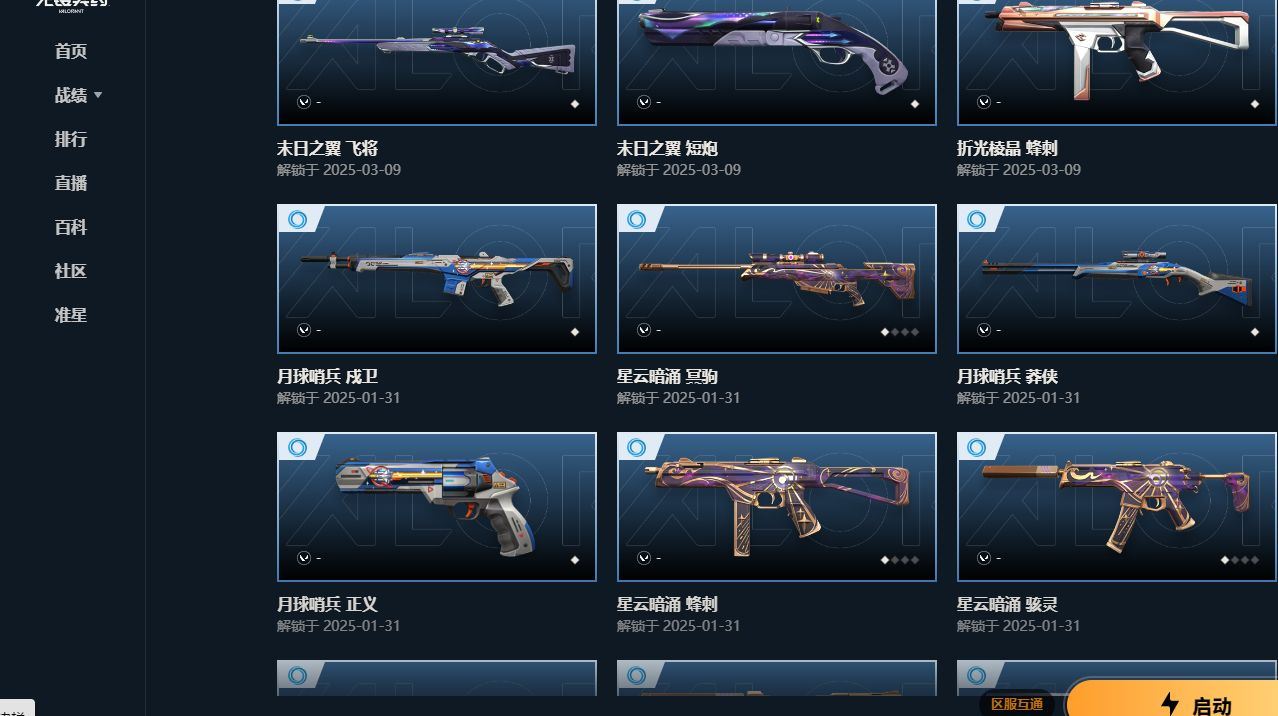Click the tier badge icon on 月球哨兵 正义 card
Screen dimensions: 1278x716
click(297, 447)
